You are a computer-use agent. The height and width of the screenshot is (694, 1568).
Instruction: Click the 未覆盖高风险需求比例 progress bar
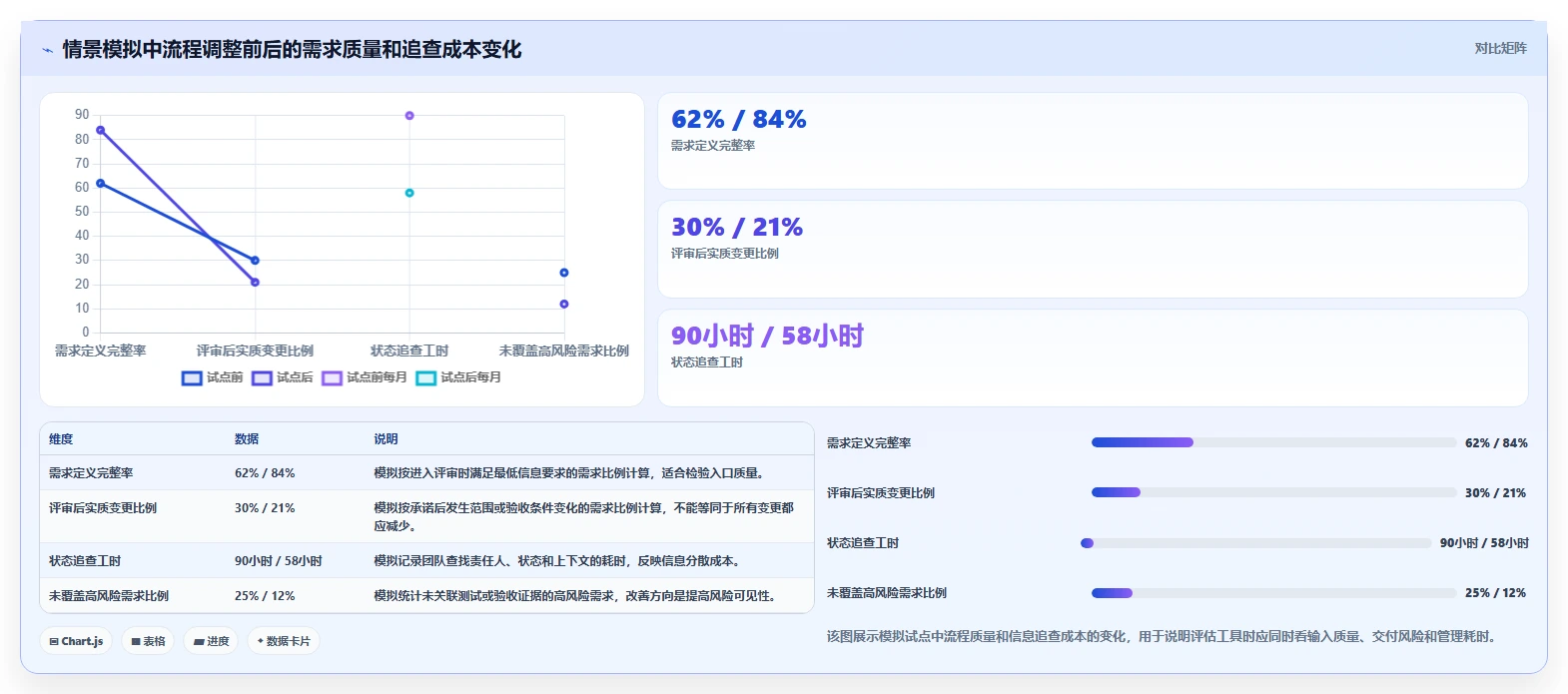(1273, 593)
